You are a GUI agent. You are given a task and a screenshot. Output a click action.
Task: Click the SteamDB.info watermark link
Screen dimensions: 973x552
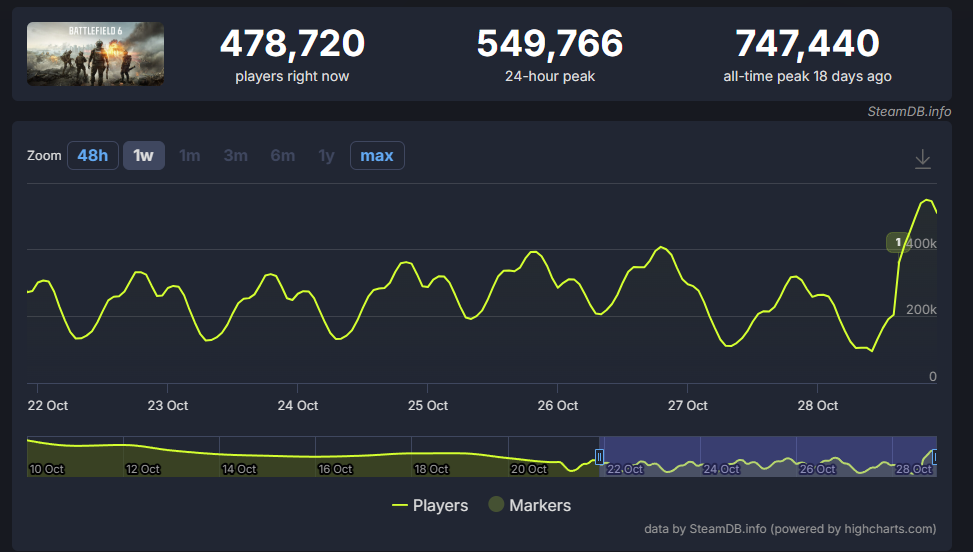[x=909, y=112]
